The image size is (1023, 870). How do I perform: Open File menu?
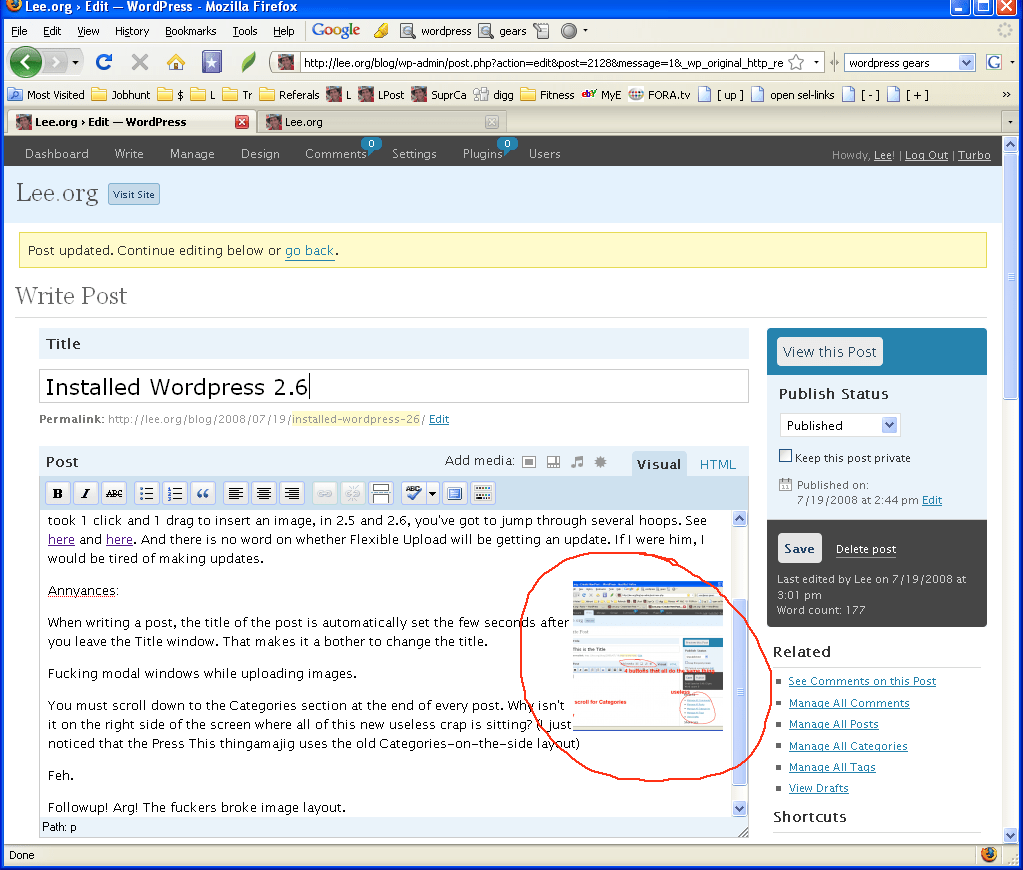[20, 31]
